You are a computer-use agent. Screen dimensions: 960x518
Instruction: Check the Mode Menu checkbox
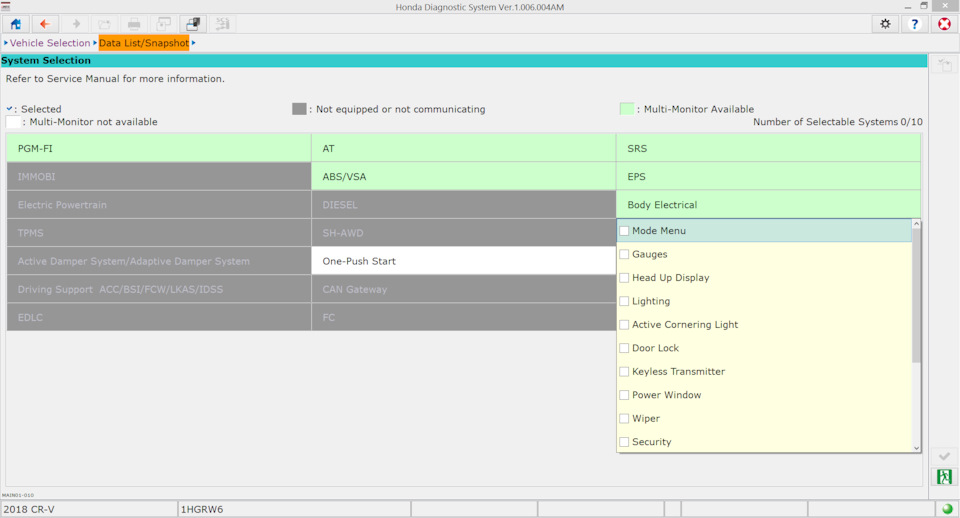624,231
